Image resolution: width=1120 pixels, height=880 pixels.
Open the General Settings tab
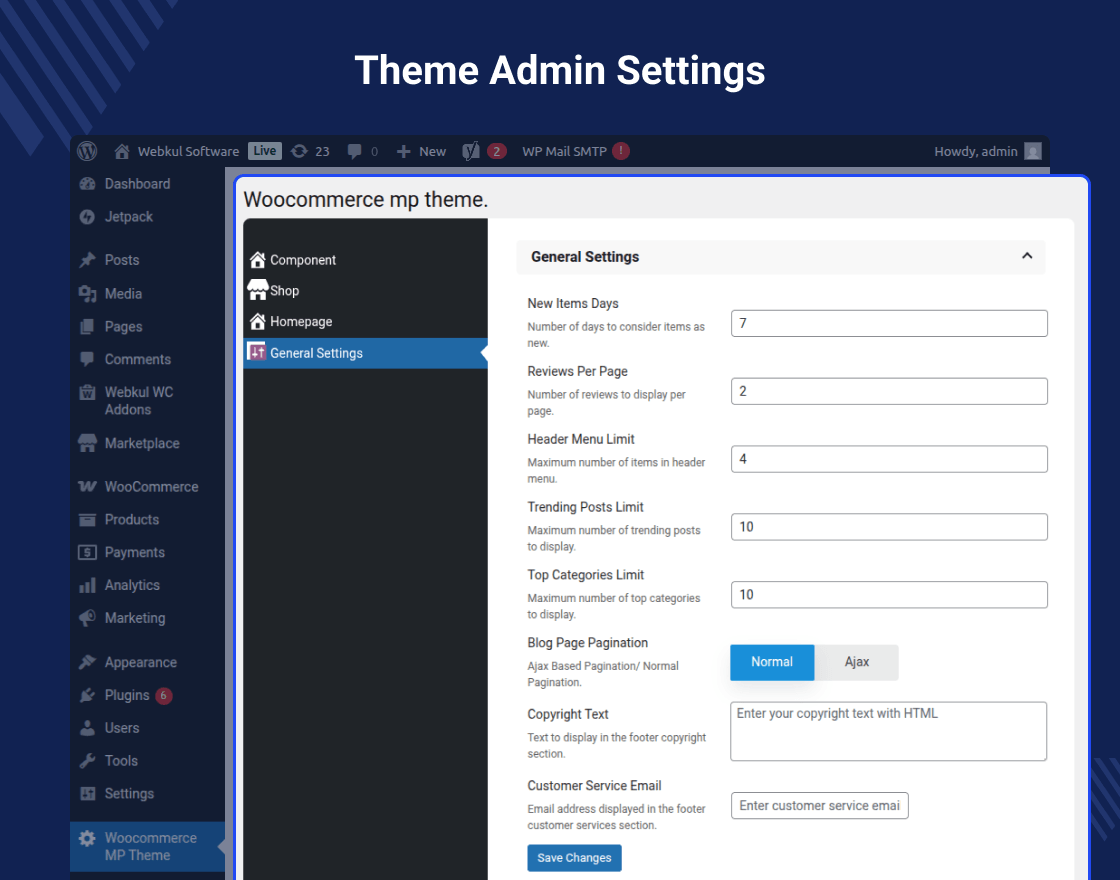(366, 353)
